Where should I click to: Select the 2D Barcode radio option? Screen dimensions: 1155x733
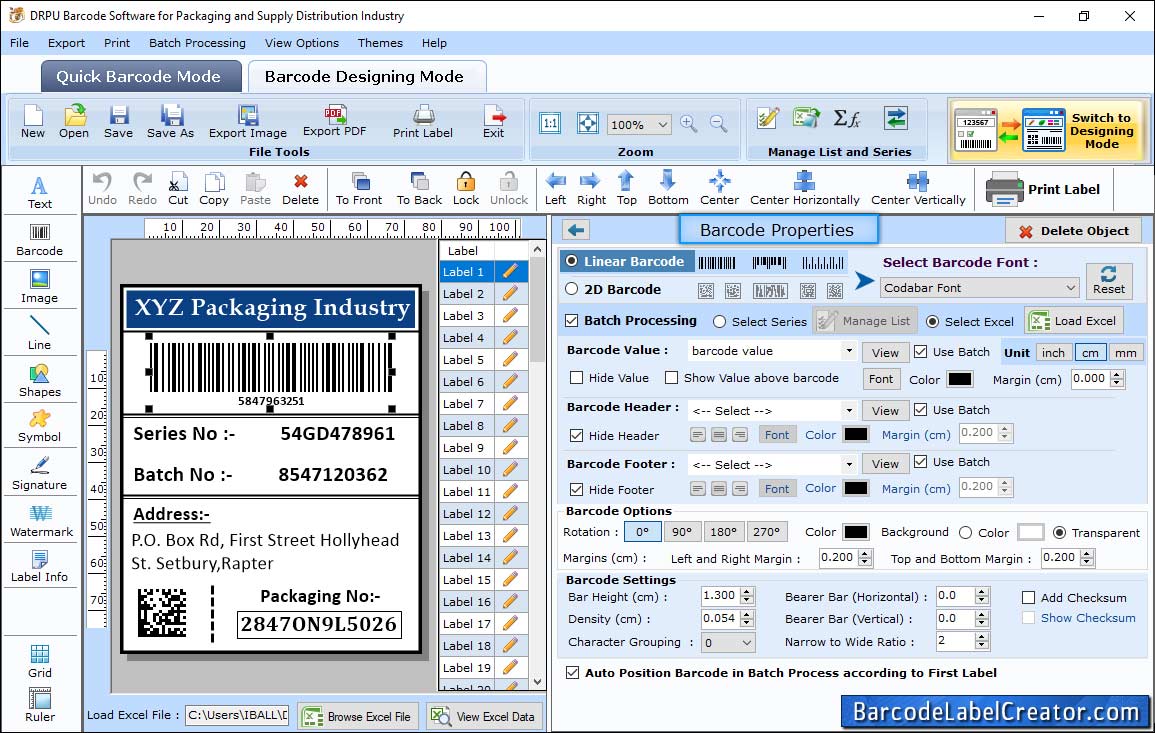click(x=572, y=289)
